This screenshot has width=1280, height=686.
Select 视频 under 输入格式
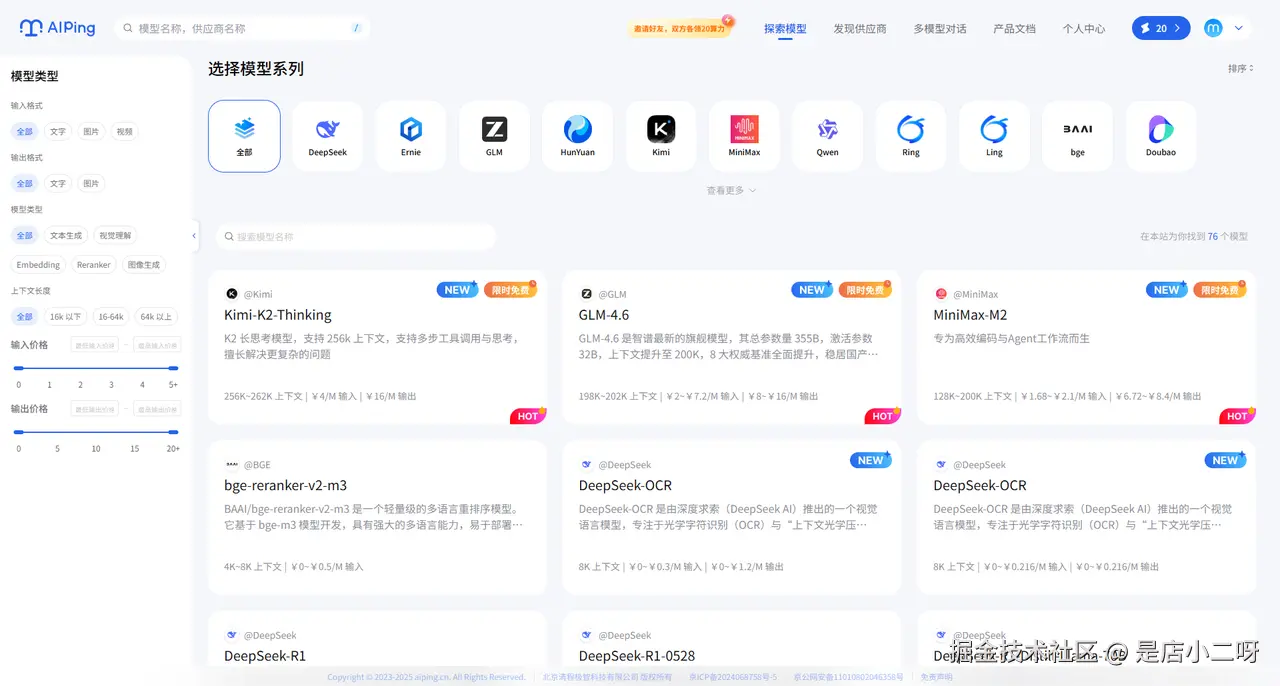[x=124, y=131]
